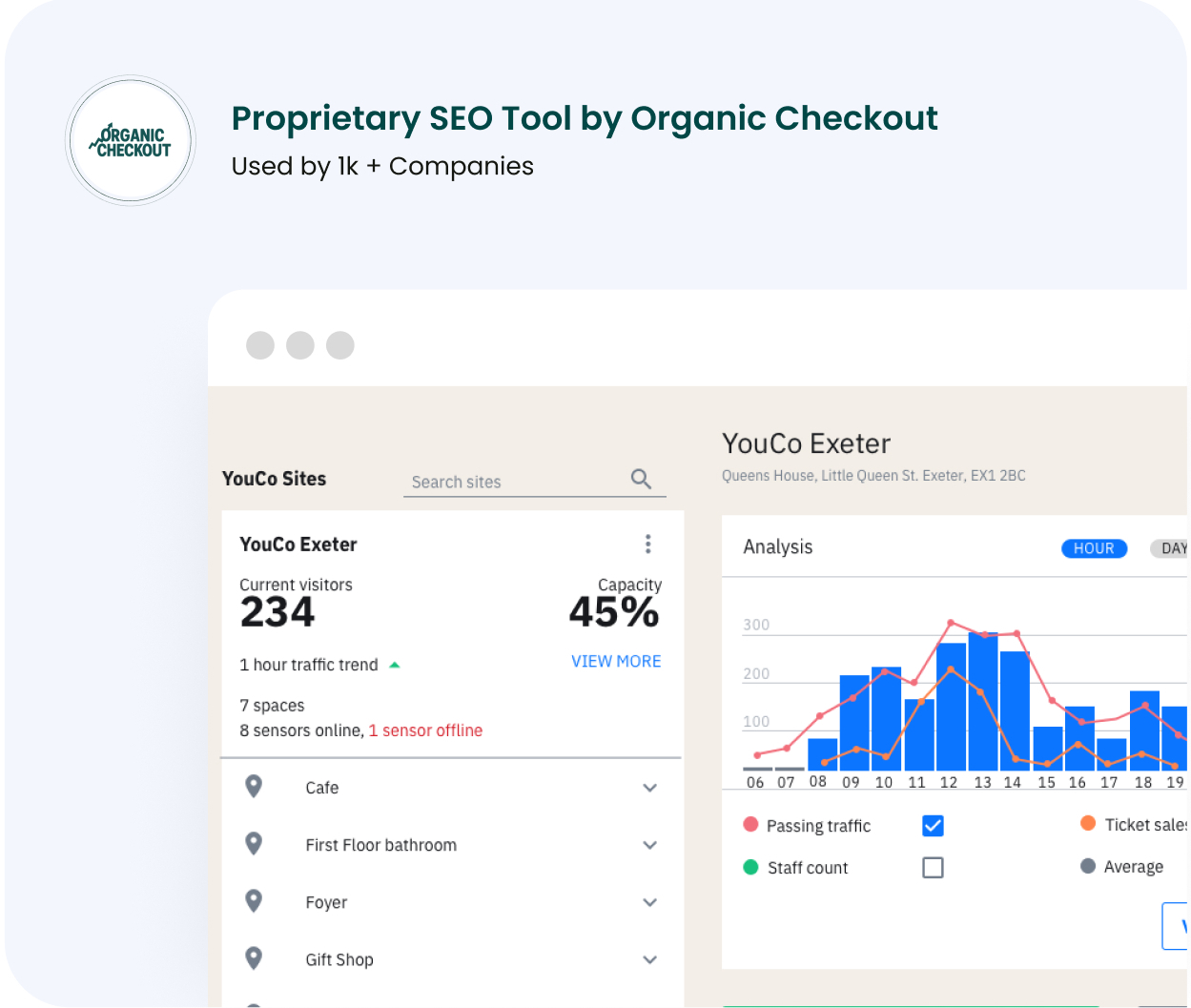Click the First Floor bathroom pin icon
The image size is (1191, 1008).
(254, 844)
